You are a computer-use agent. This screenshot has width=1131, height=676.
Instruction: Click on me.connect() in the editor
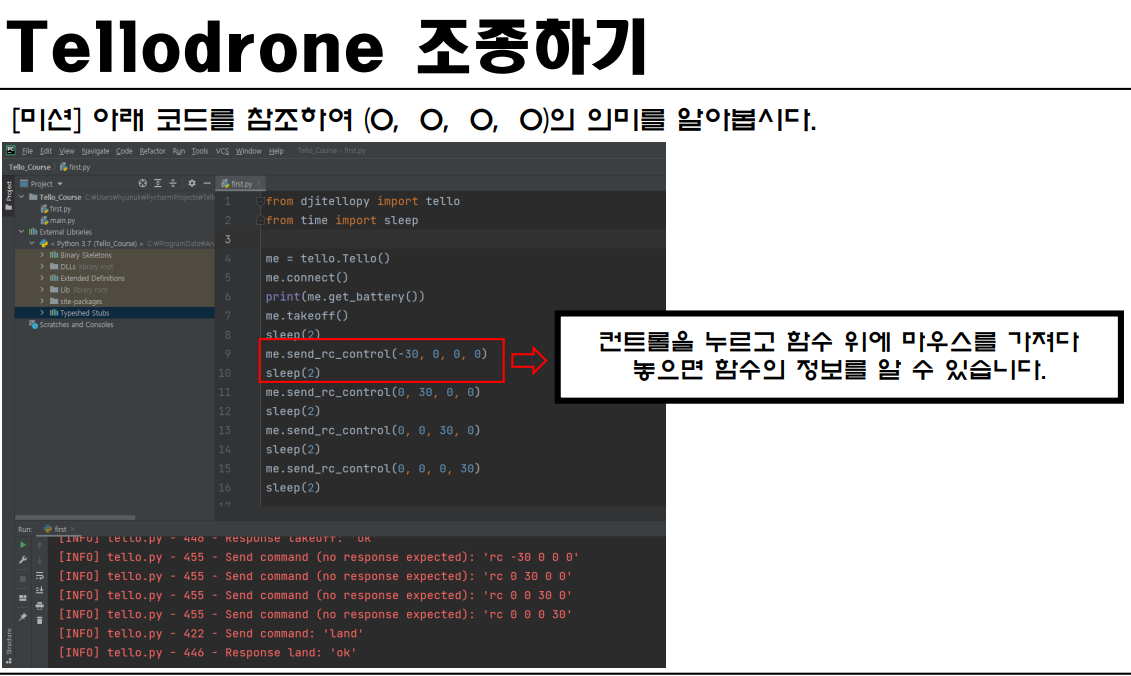[x=307, y=277]
